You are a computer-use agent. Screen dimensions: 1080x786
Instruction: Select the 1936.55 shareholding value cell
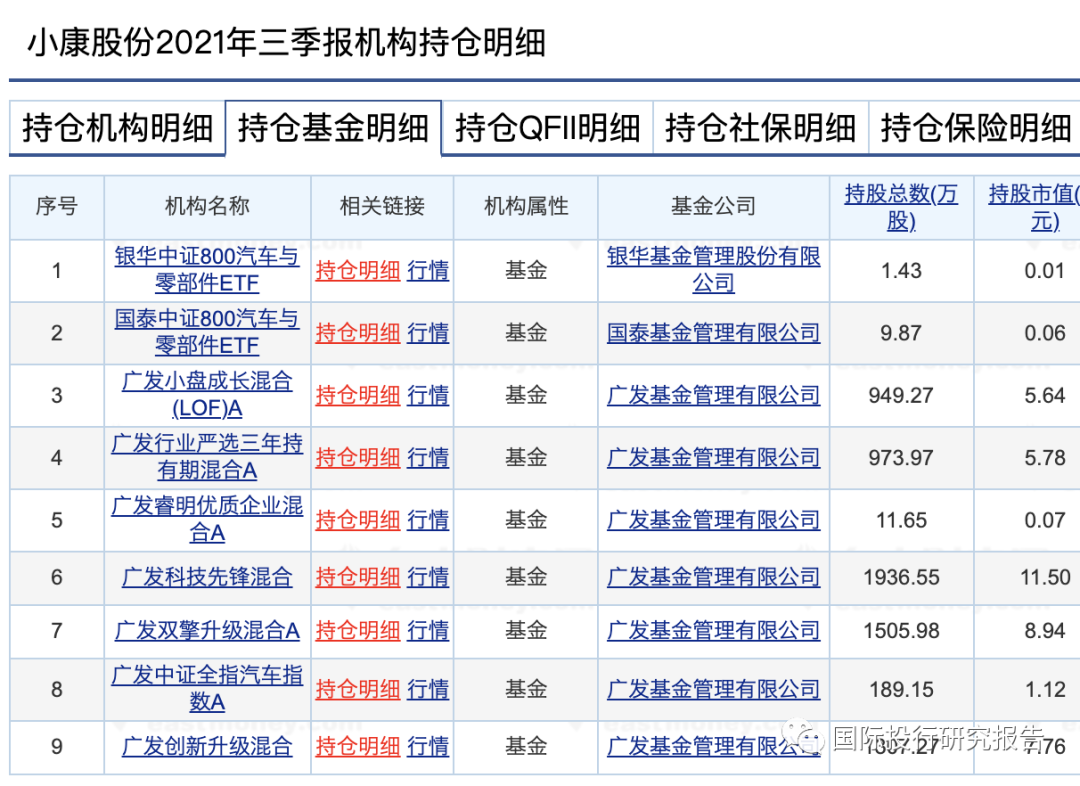[x=902, y=577]
